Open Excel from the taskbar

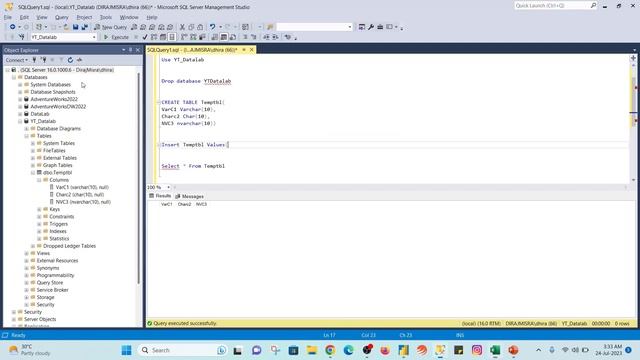(495, 350)
